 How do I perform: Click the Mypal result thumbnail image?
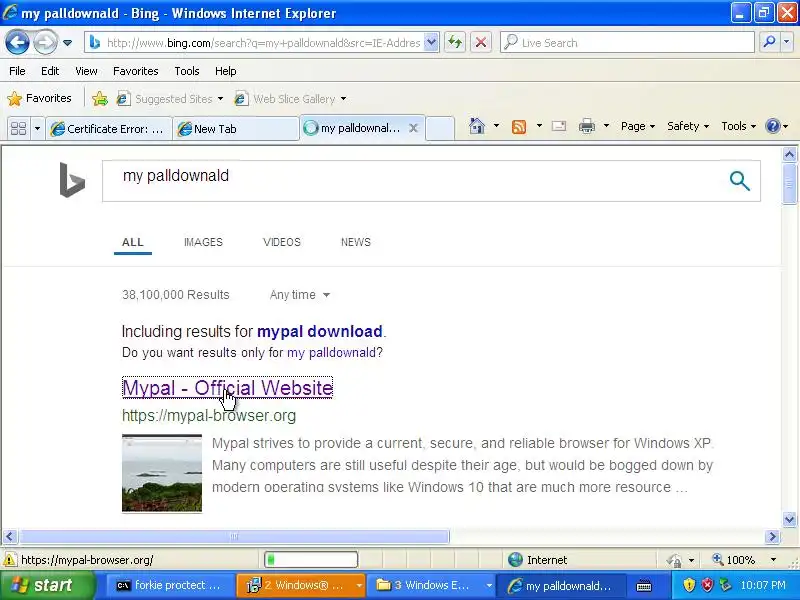tap(162, 473)
